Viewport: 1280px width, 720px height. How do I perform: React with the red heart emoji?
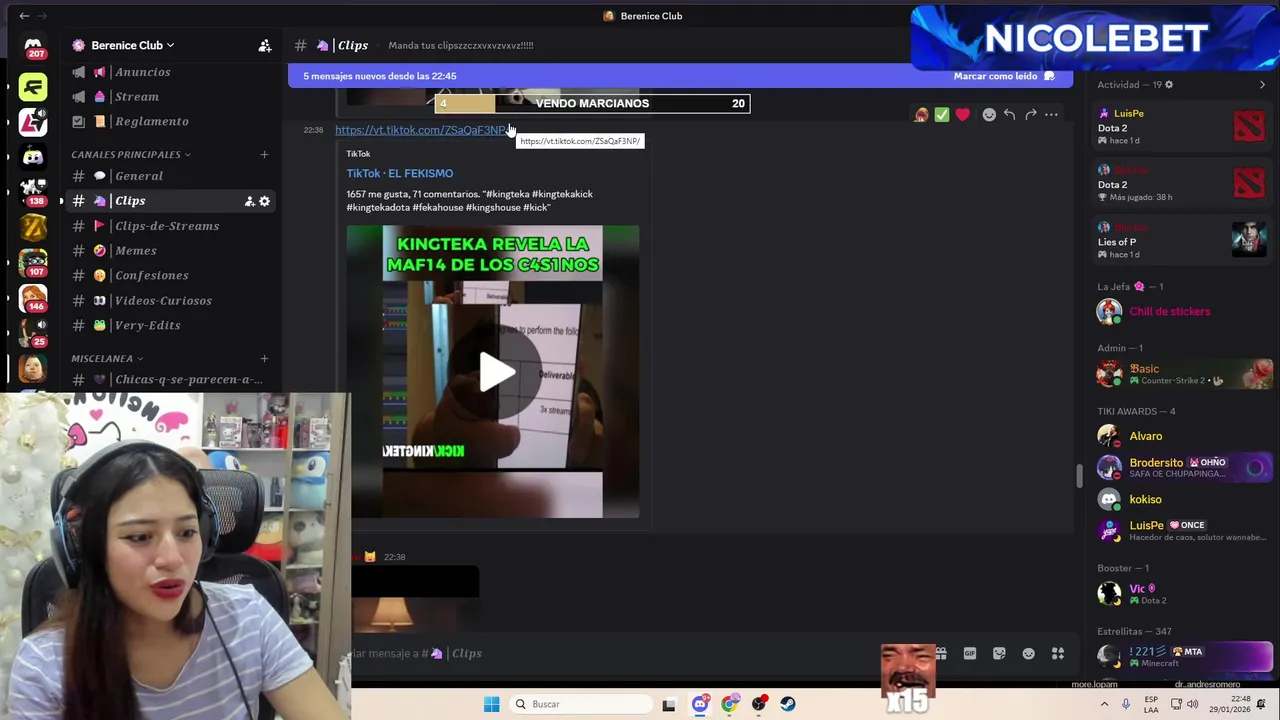(x=962, y=115)
